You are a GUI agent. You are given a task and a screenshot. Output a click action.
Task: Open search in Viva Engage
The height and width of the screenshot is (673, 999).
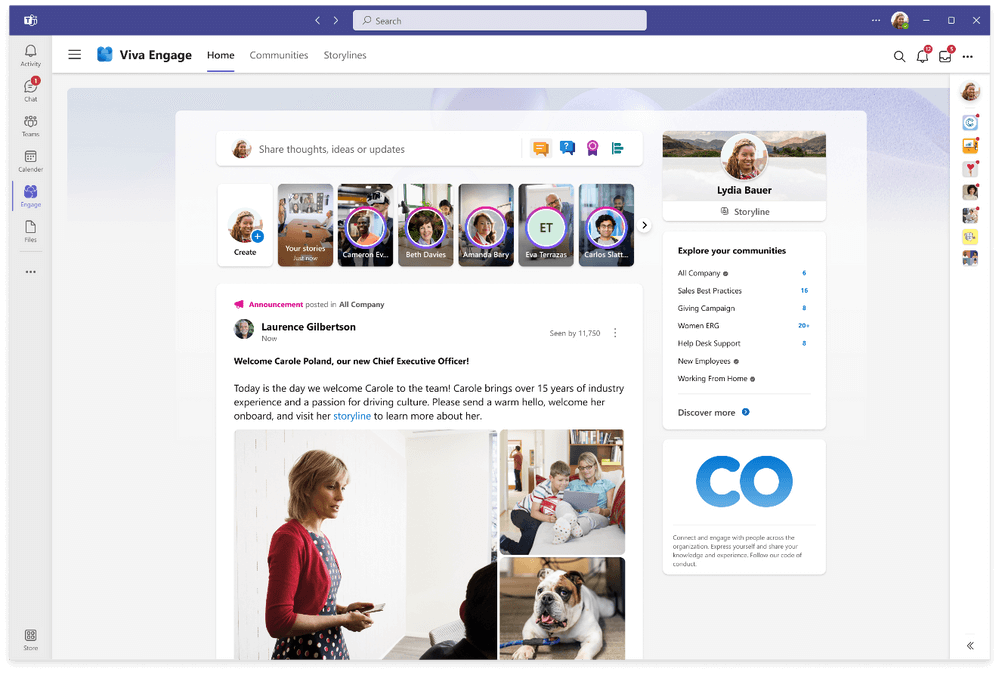click(899, 56)
